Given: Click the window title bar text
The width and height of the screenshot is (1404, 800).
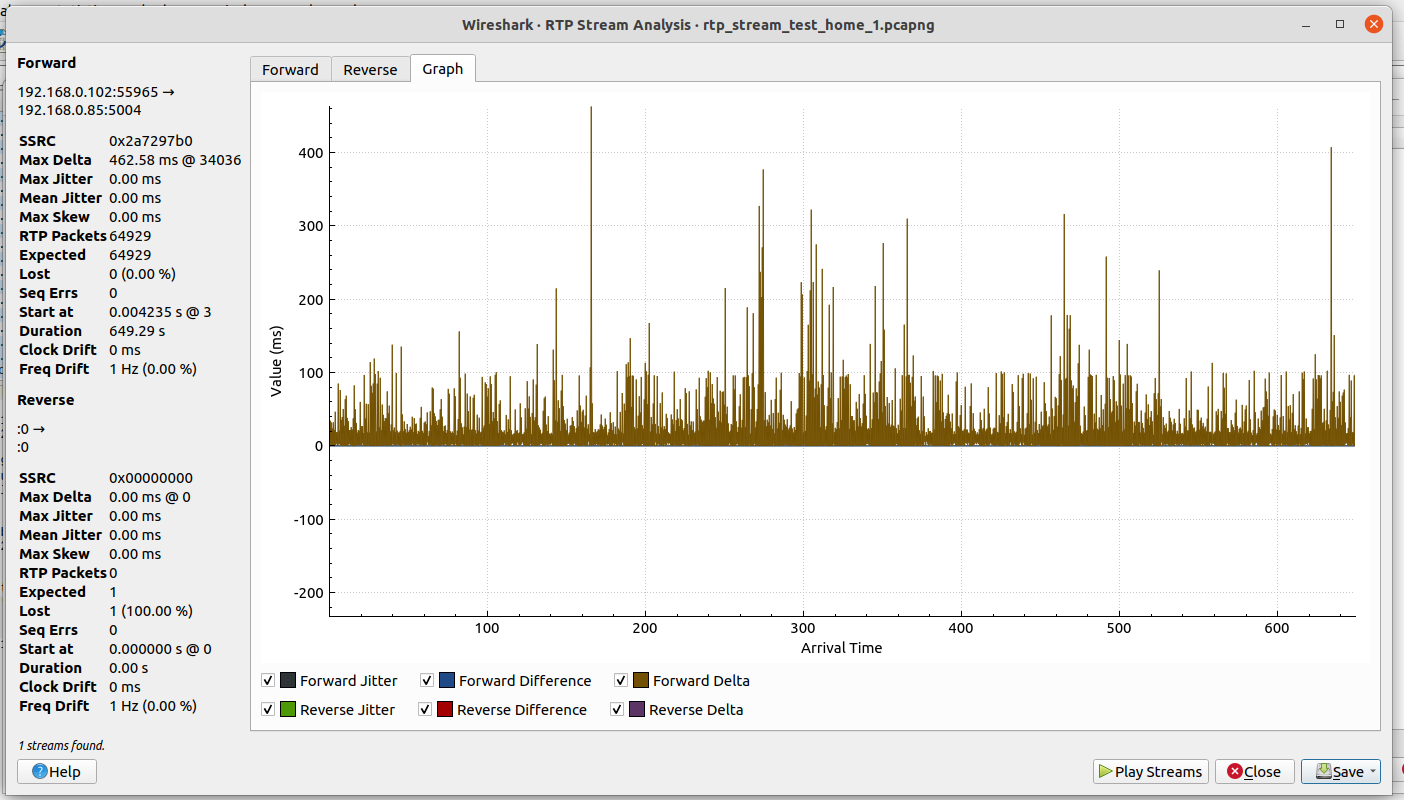Looking at the screenshot, I should point(698,25).
